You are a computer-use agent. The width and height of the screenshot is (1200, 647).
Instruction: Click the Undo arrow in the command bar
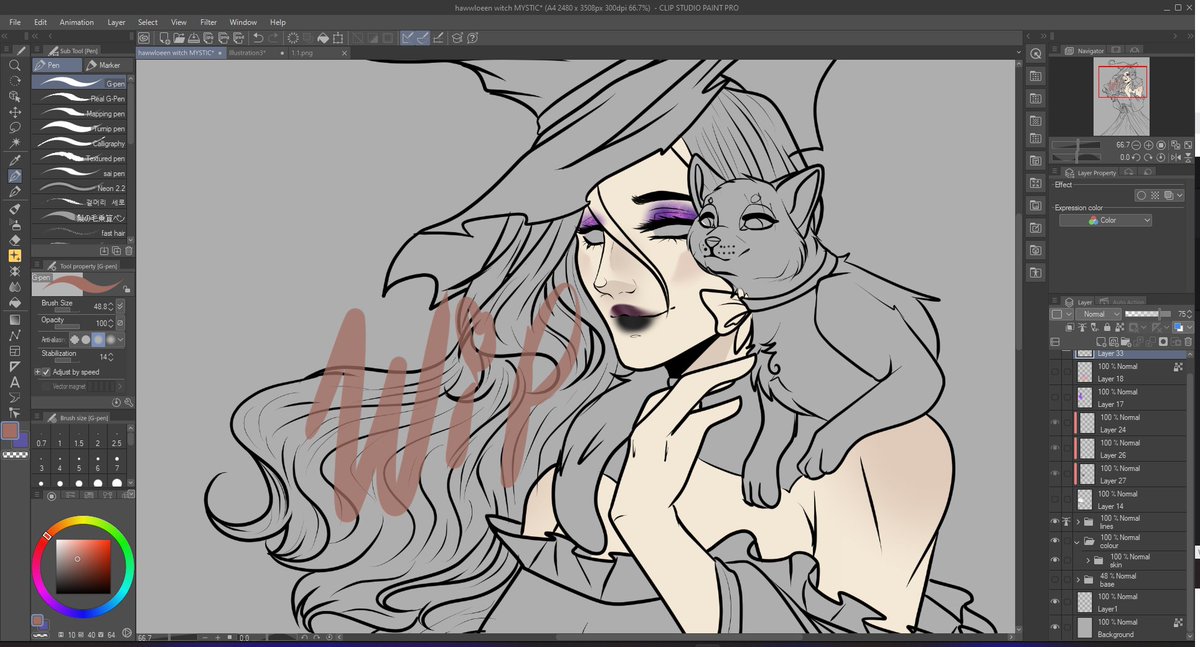259,38
